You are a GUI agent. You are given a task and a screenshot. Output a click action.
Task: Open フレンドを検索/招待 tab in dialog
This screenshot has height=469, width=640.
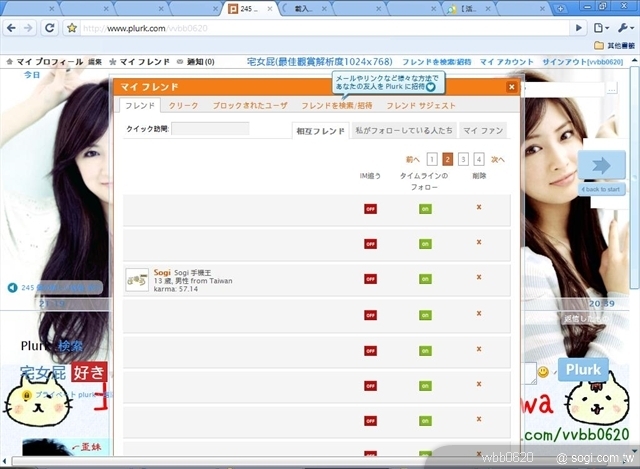click(337, 106)
